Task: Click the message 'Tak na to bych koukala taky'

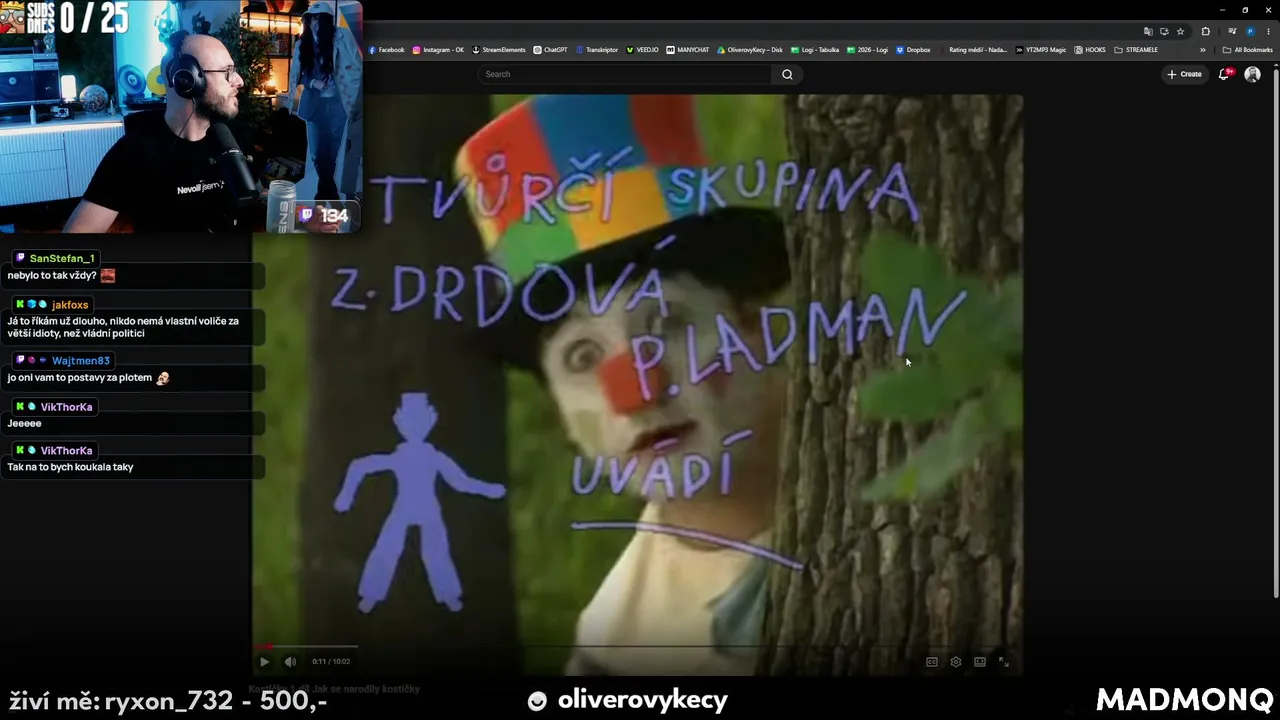Action: click(x=70, y=467)
